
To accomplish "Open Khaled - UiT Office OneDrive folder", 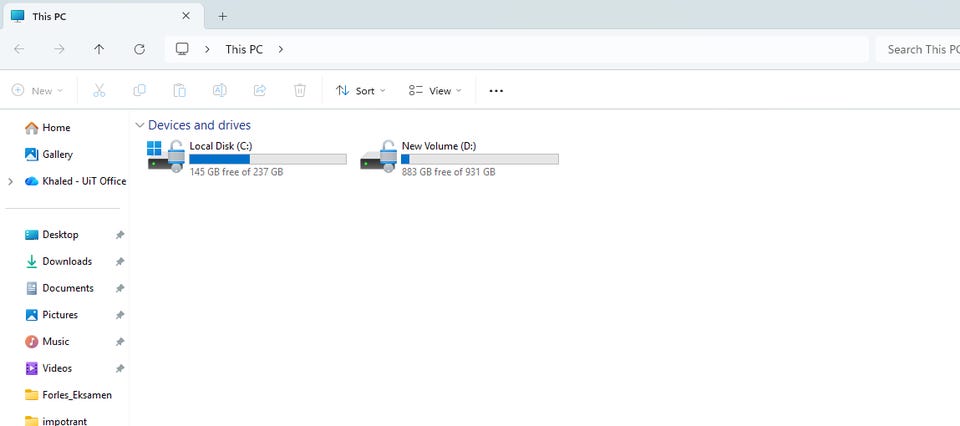I will pyautogui.click(x=75, y=181).
